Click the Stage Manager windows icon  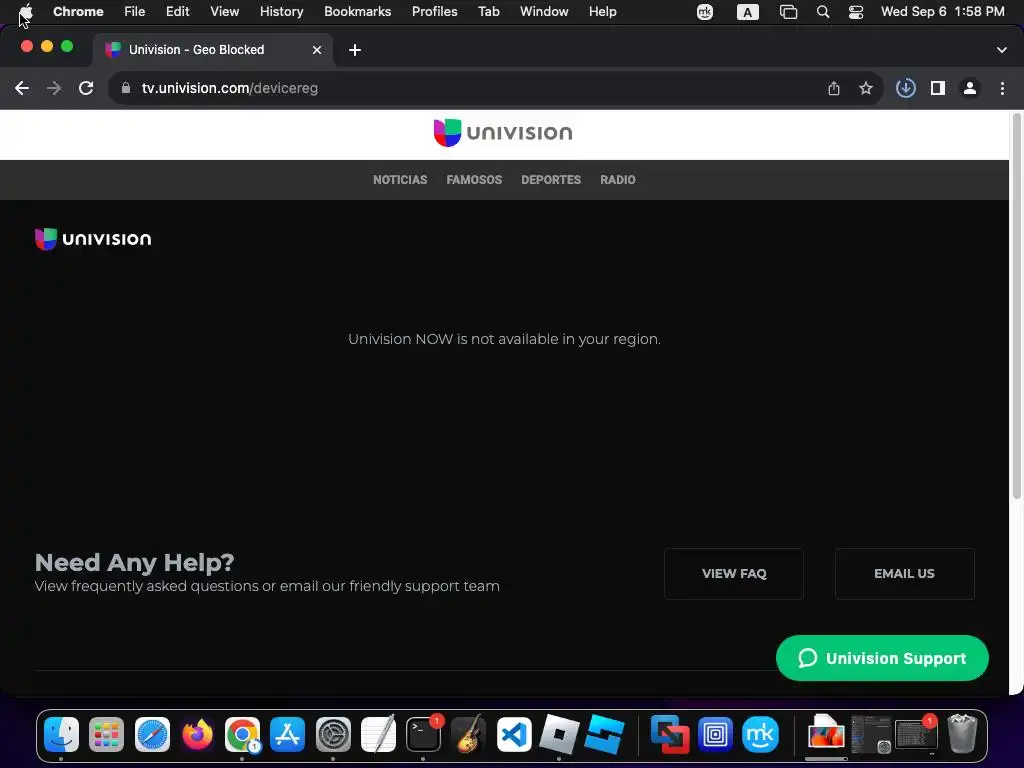pyautogui.click(x=788, y=12)
